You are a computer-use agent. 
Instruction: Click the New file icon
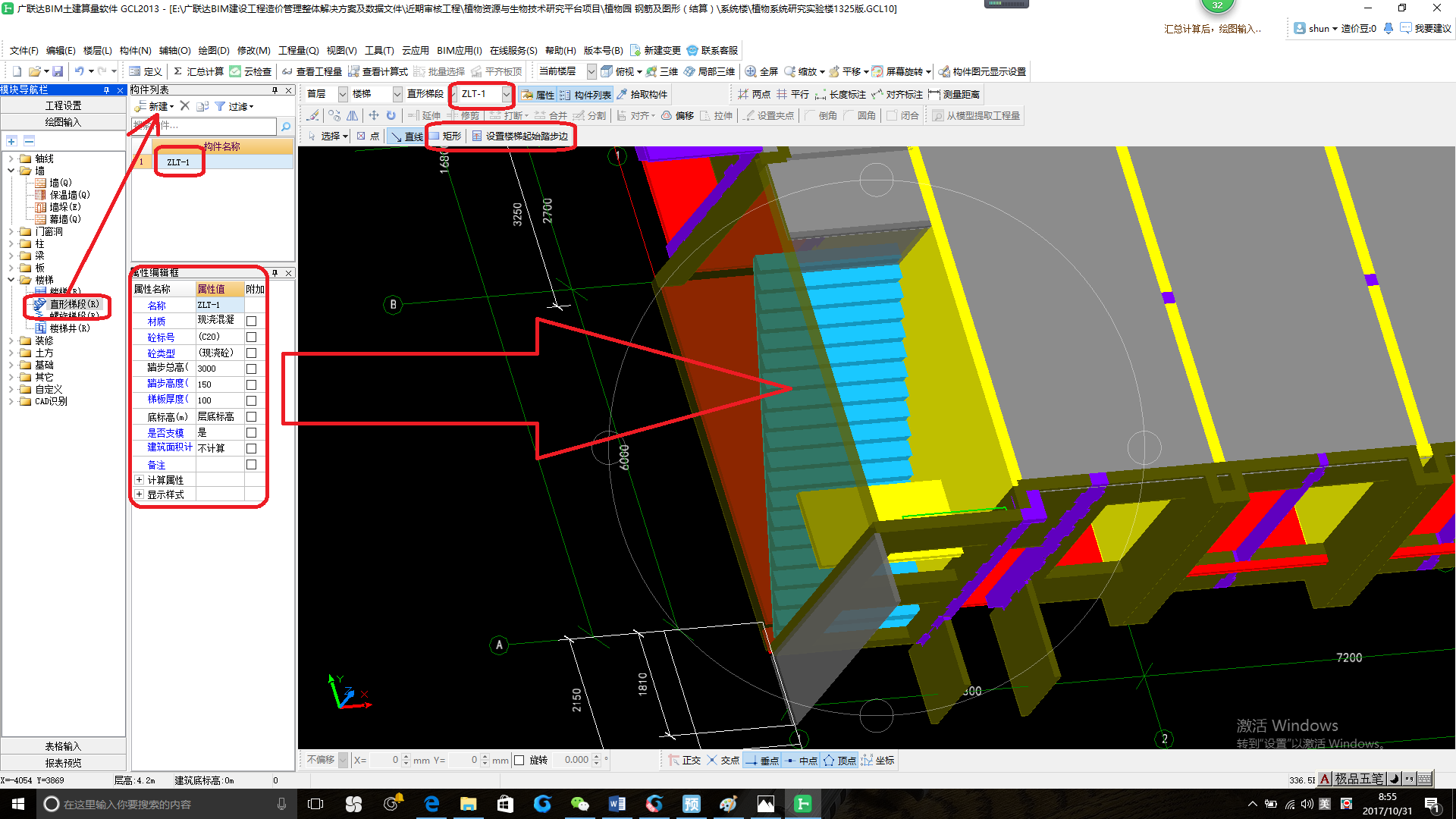17,71
